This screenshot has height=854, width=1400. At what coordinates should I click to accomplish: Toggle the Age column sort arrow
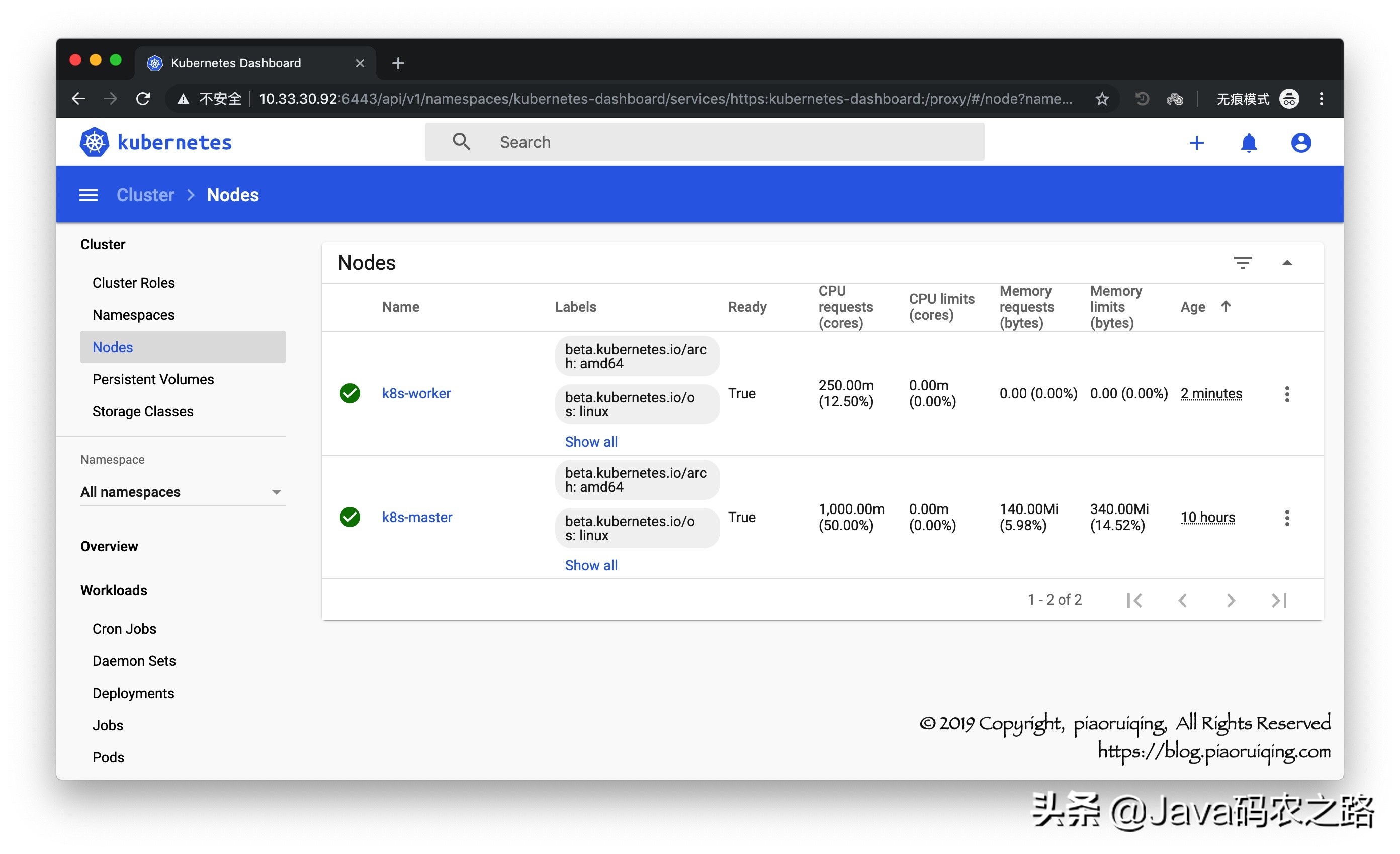[1226, 306]
